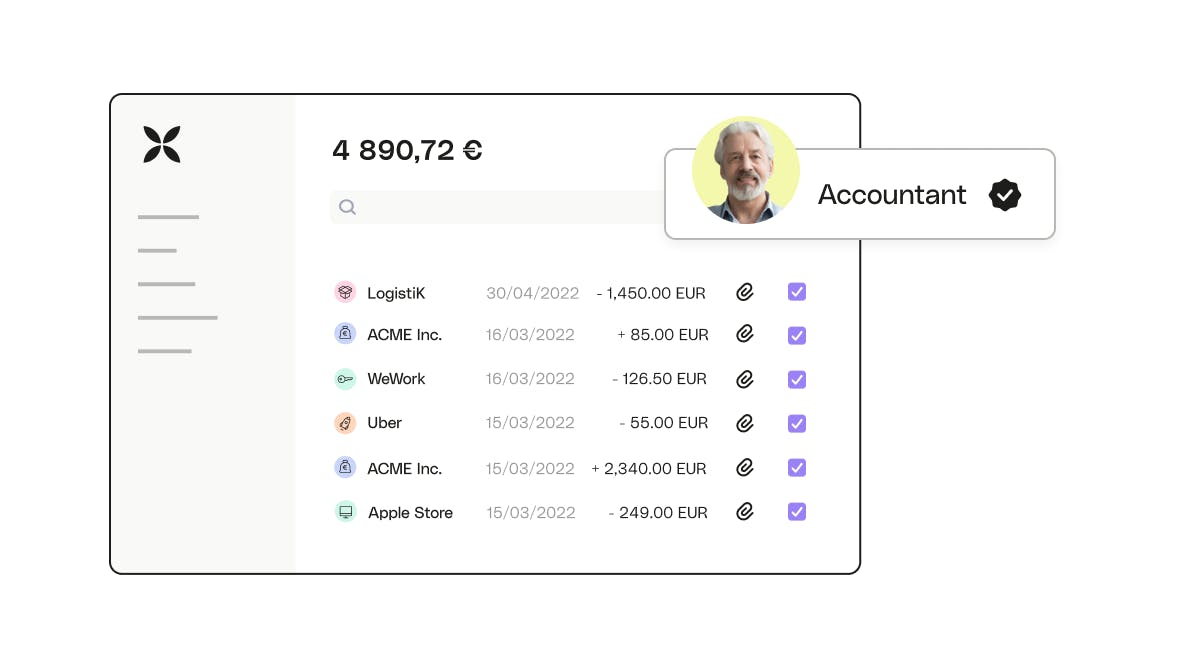
Task: Click the LogistiK box category icon
Action: click(x=345, y=292)
